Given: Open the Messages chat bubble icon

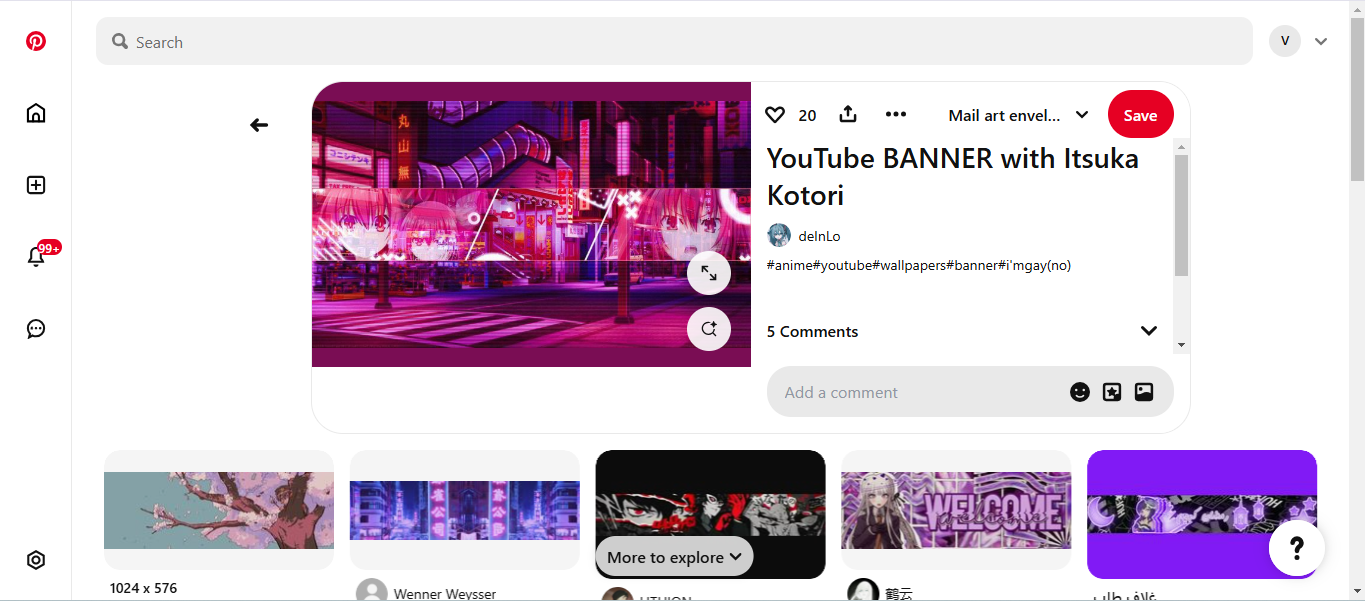Looking at the screenshot, I should [x=36, y=329].
